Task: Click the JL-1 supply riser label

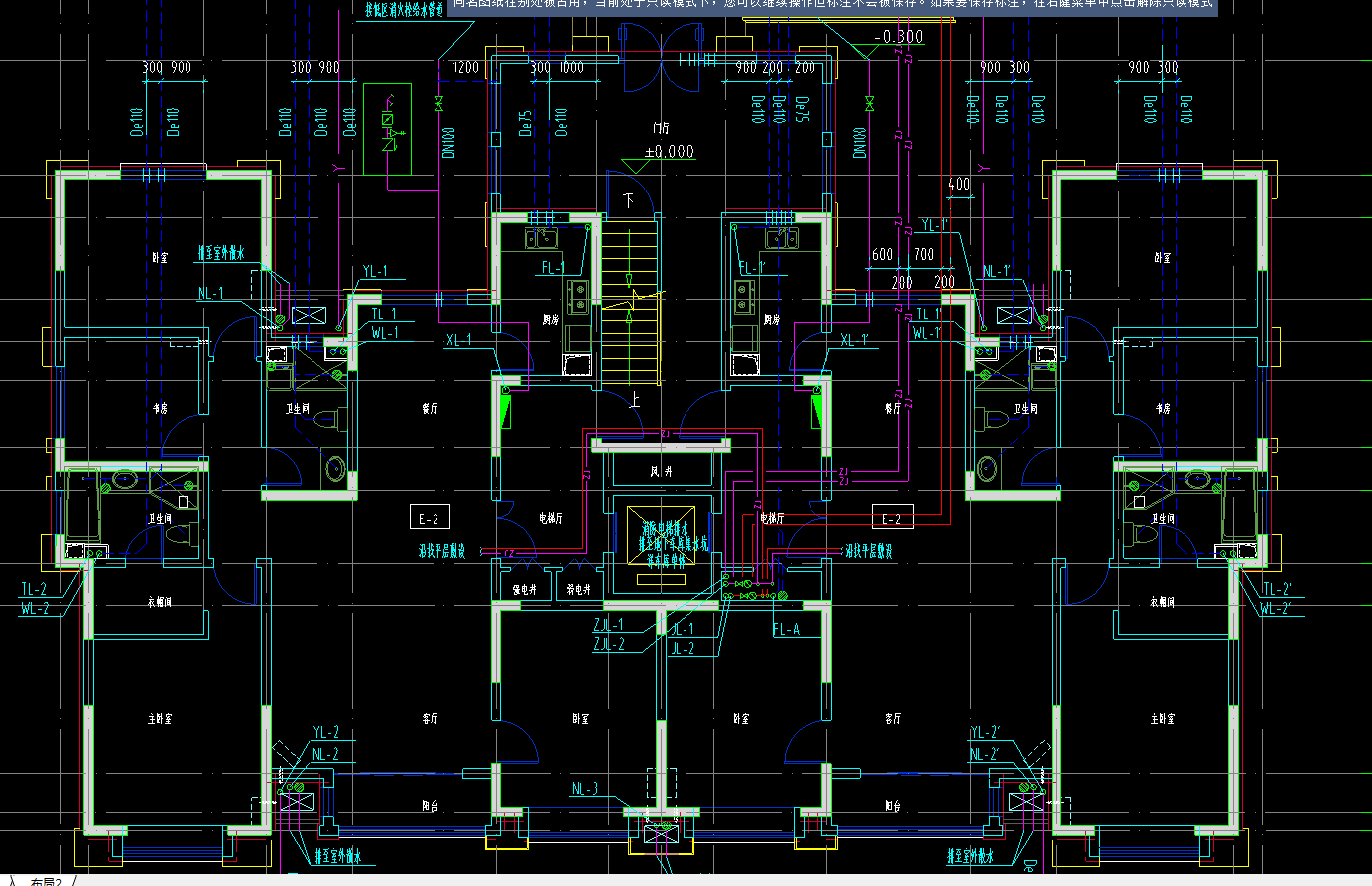Action: (683, 628)
